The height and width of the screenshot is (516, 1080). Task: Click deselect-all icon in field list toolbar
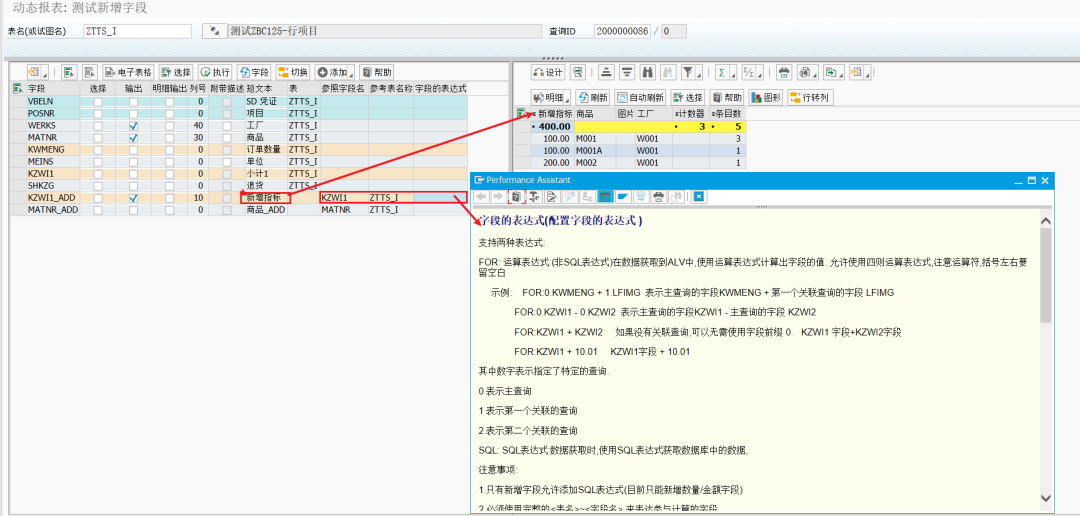[90, 72]
